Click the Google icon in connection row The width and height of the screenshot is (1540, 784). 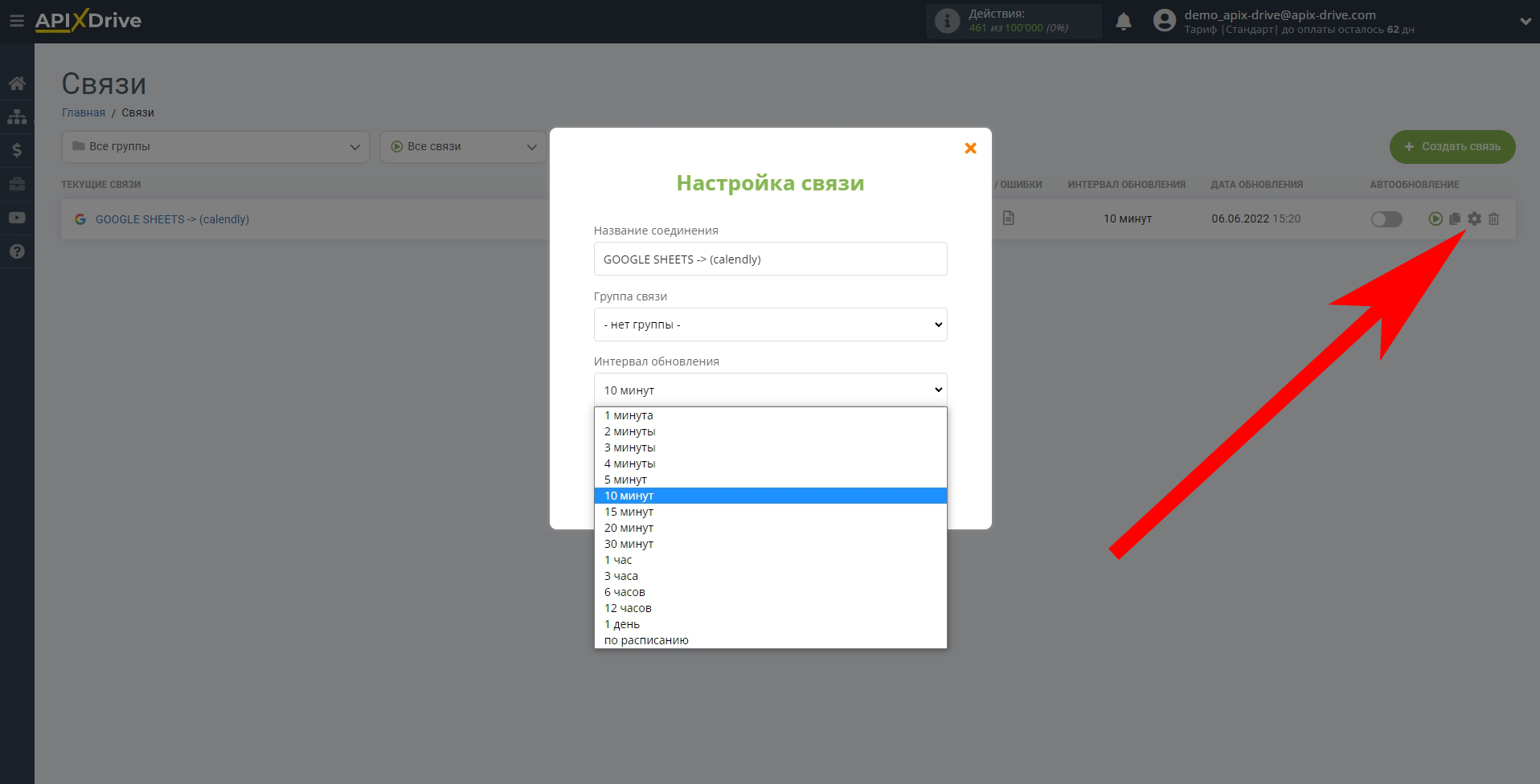80,219
